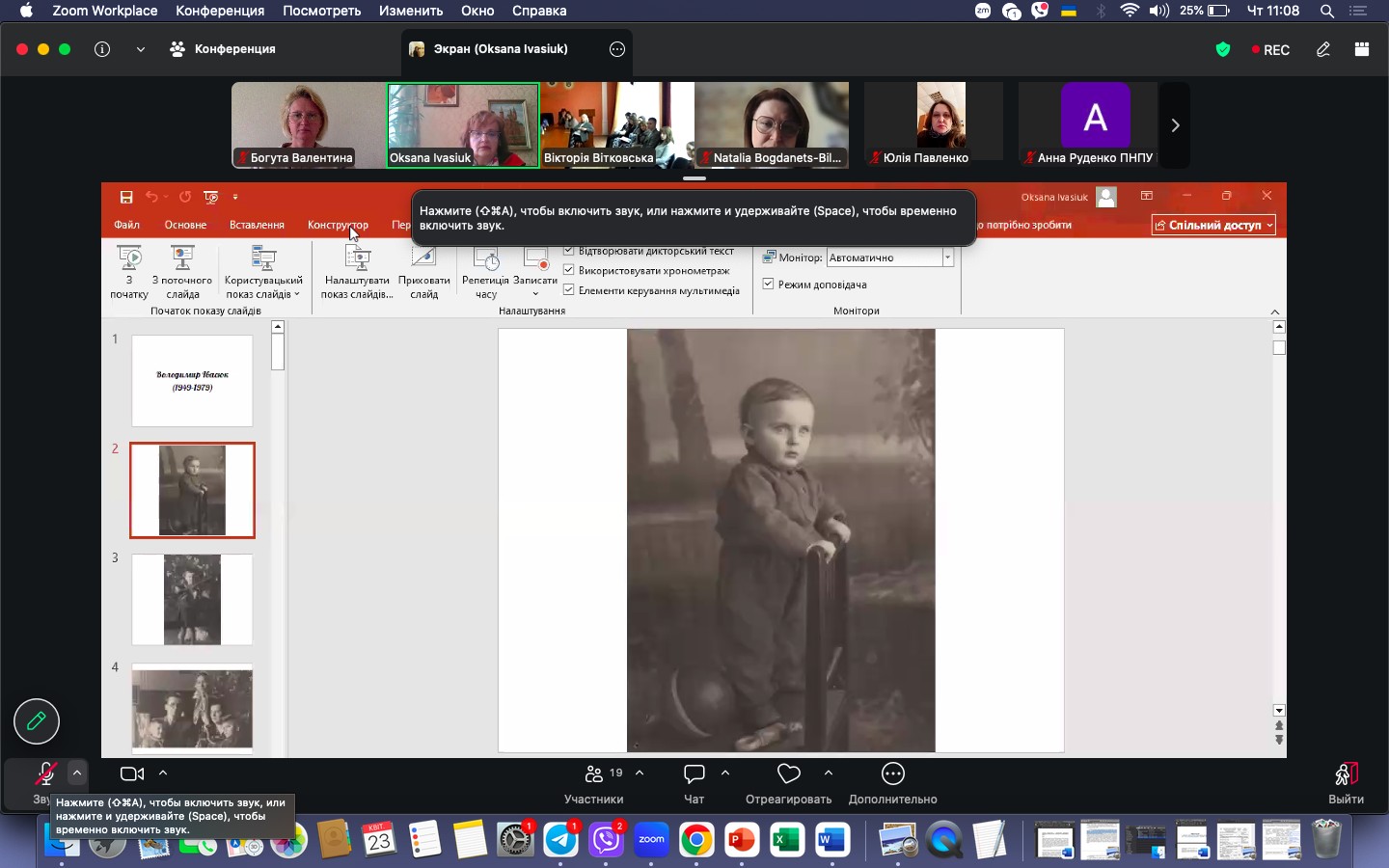The width and height of the screenshot is (1389, 868).
Task: Click the Reactions heart icon
Action: coord(789,775)
